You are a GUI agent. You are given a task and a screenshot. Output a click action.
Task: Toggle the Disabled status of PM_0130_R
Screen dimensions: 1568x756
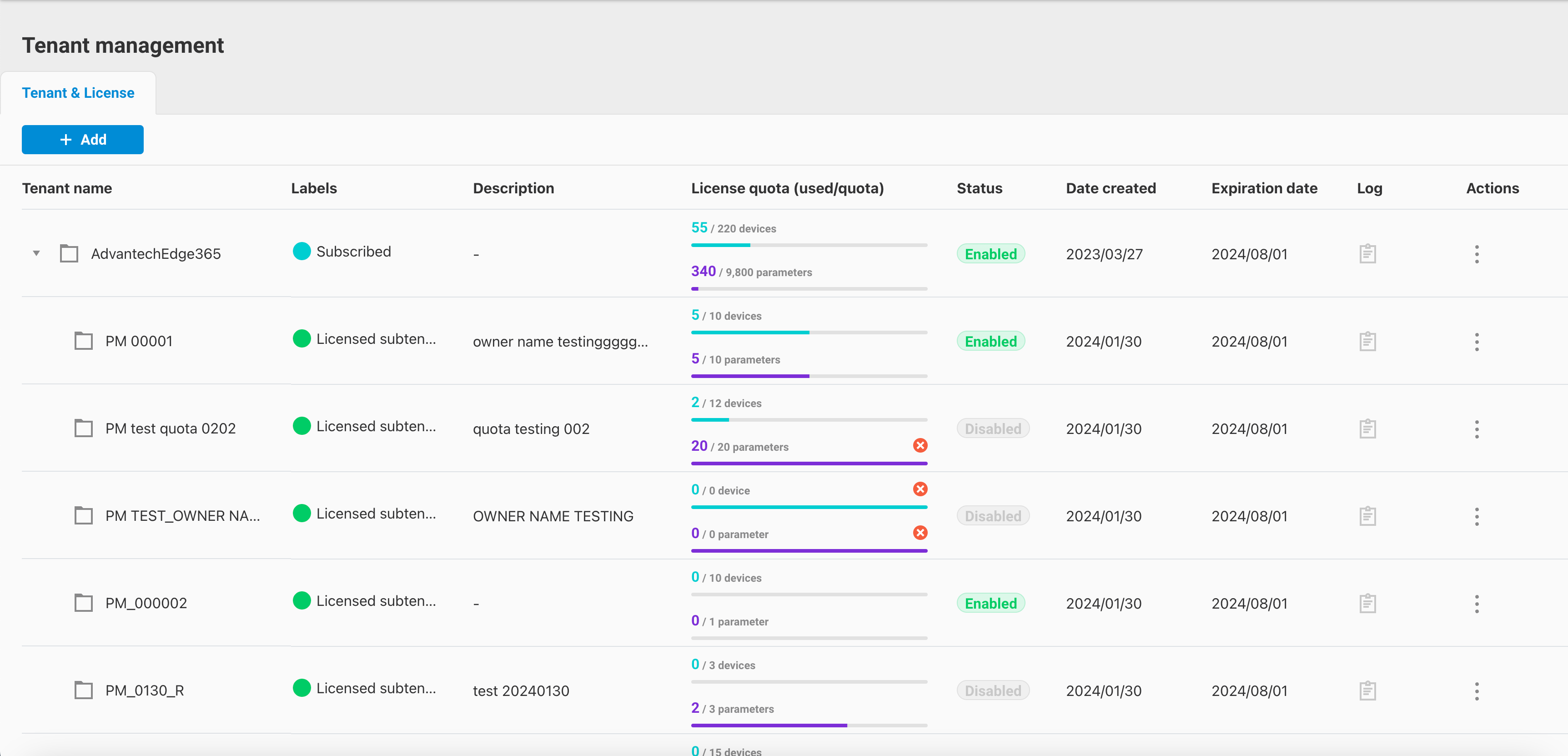click(x=992, y=690)
